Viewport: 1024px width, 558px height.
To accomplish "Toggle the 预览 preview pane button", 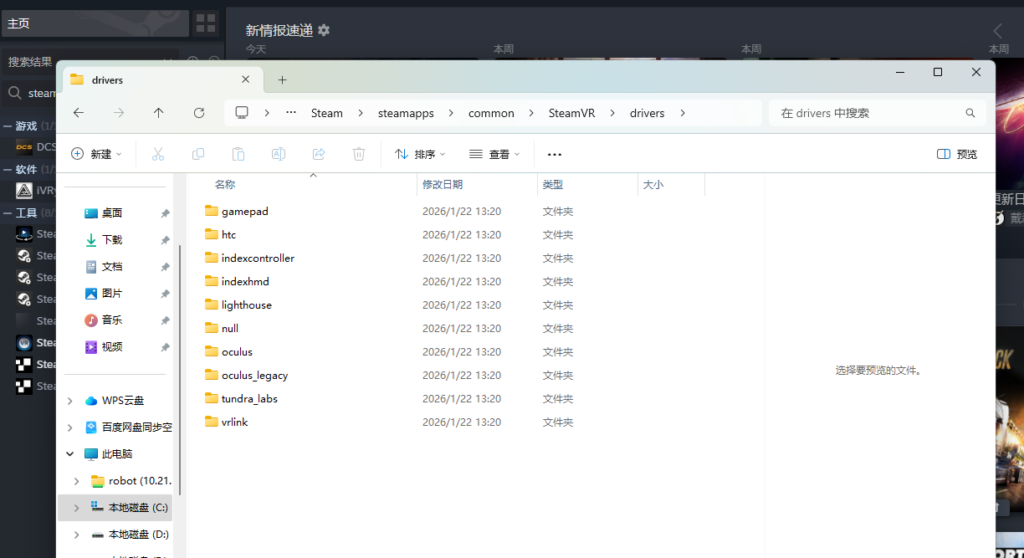I will (x=957, y=154).
